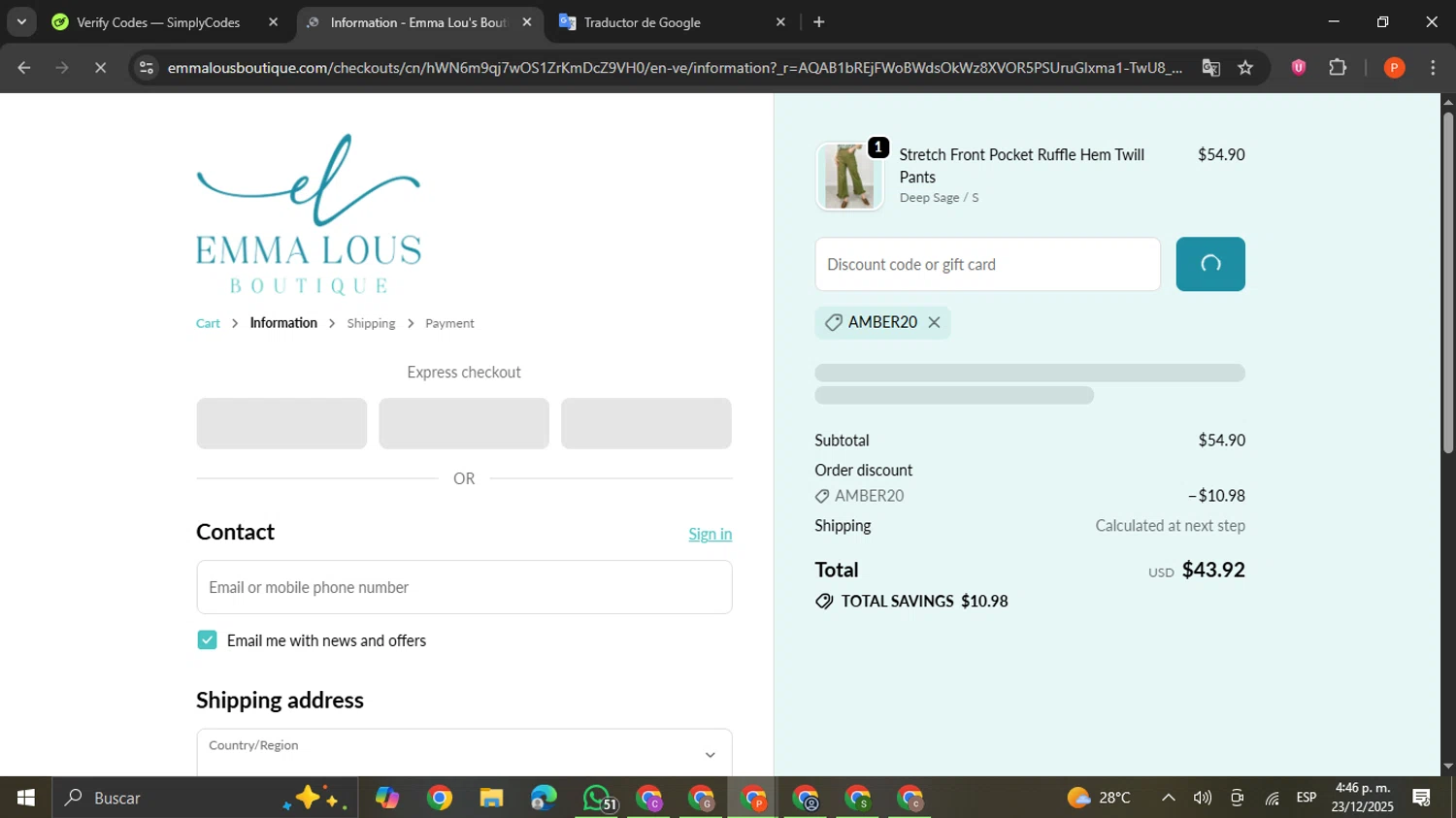Open the purple shield extension icon
Image resolution: width=1456 pixels, height=818 pixels.
click(1298, 68)
